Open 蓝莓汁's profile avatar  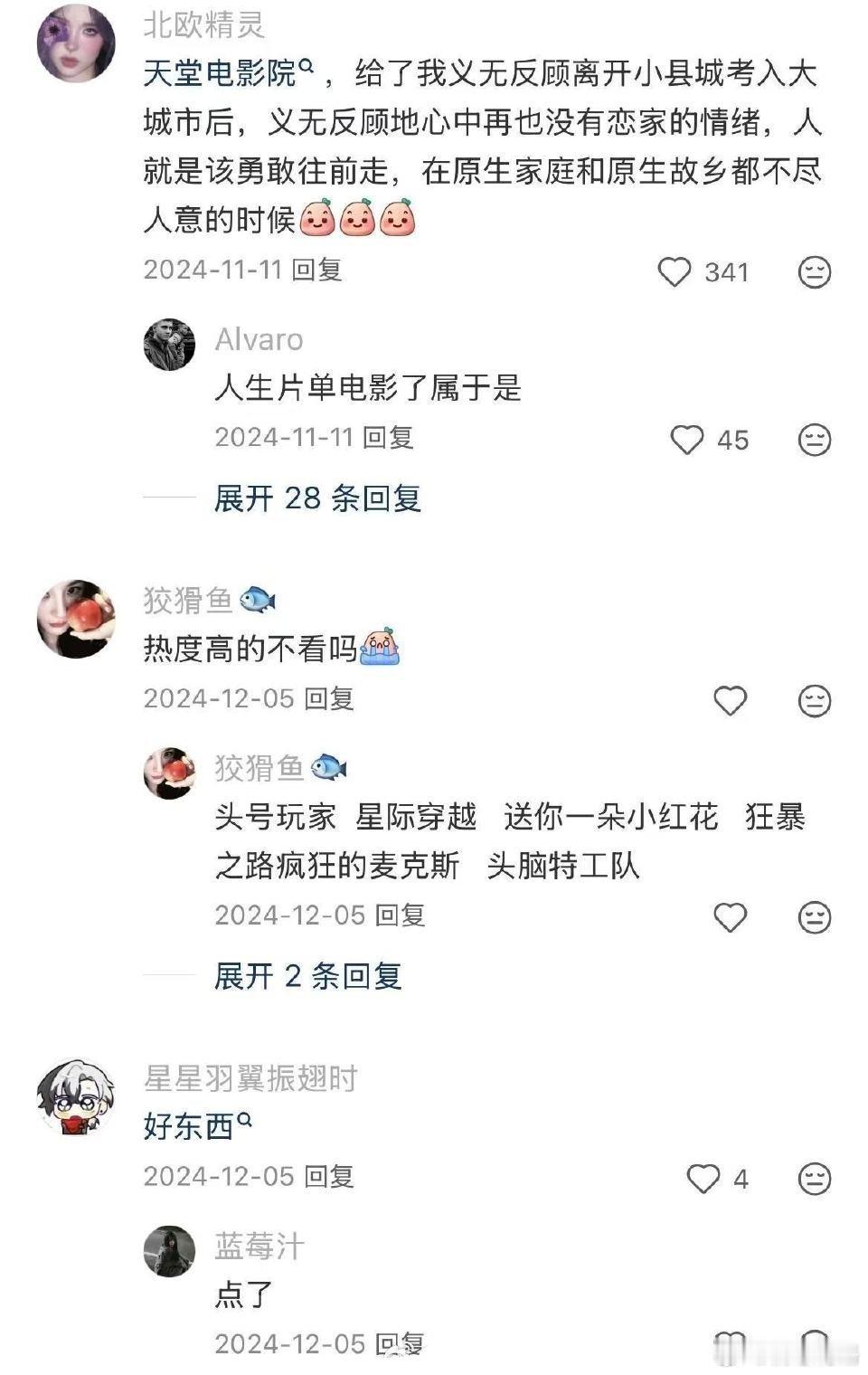point(169,1251)
